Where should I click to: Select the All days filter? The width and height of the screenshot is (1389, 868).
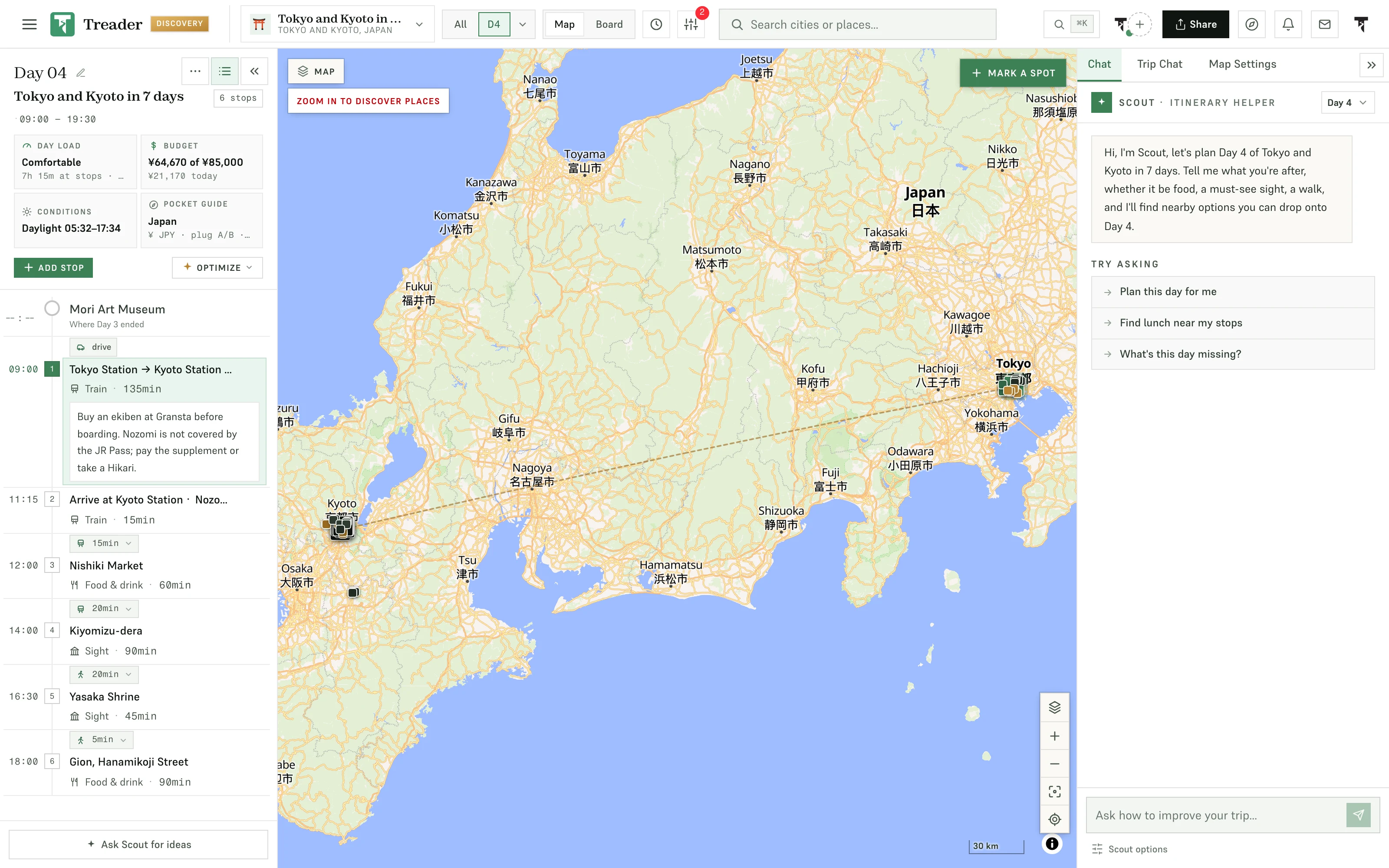pyautogui.click(x=460, y=24)
